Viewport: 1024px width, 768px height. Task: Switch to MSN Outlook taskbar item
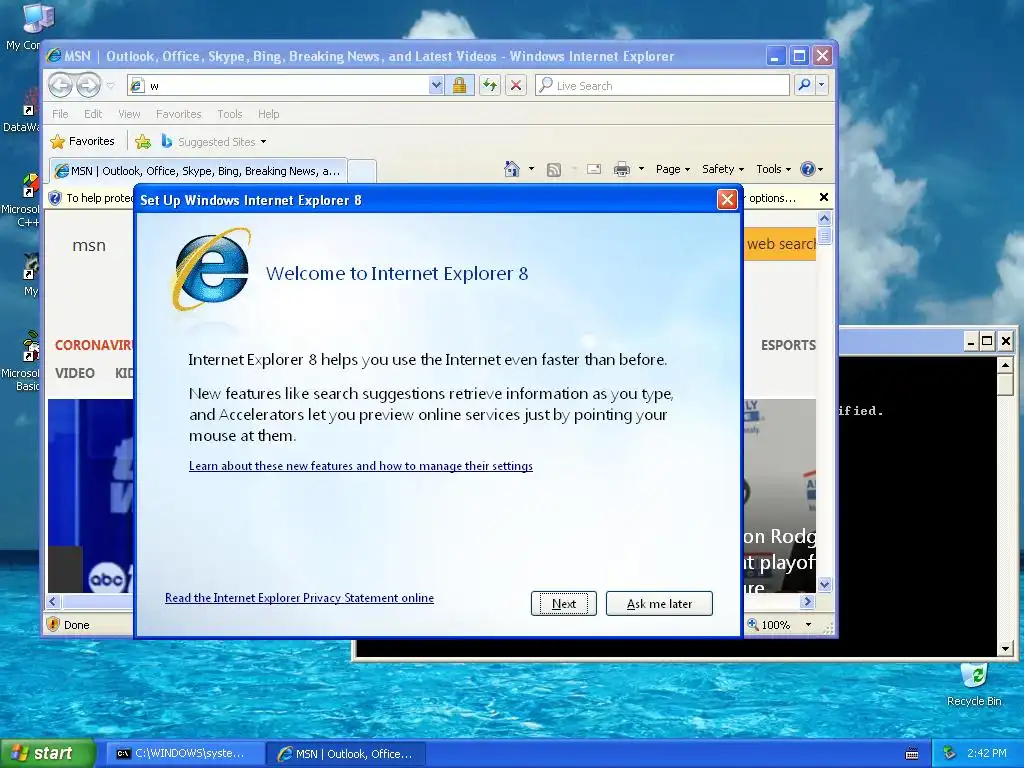tap(345, 754)
